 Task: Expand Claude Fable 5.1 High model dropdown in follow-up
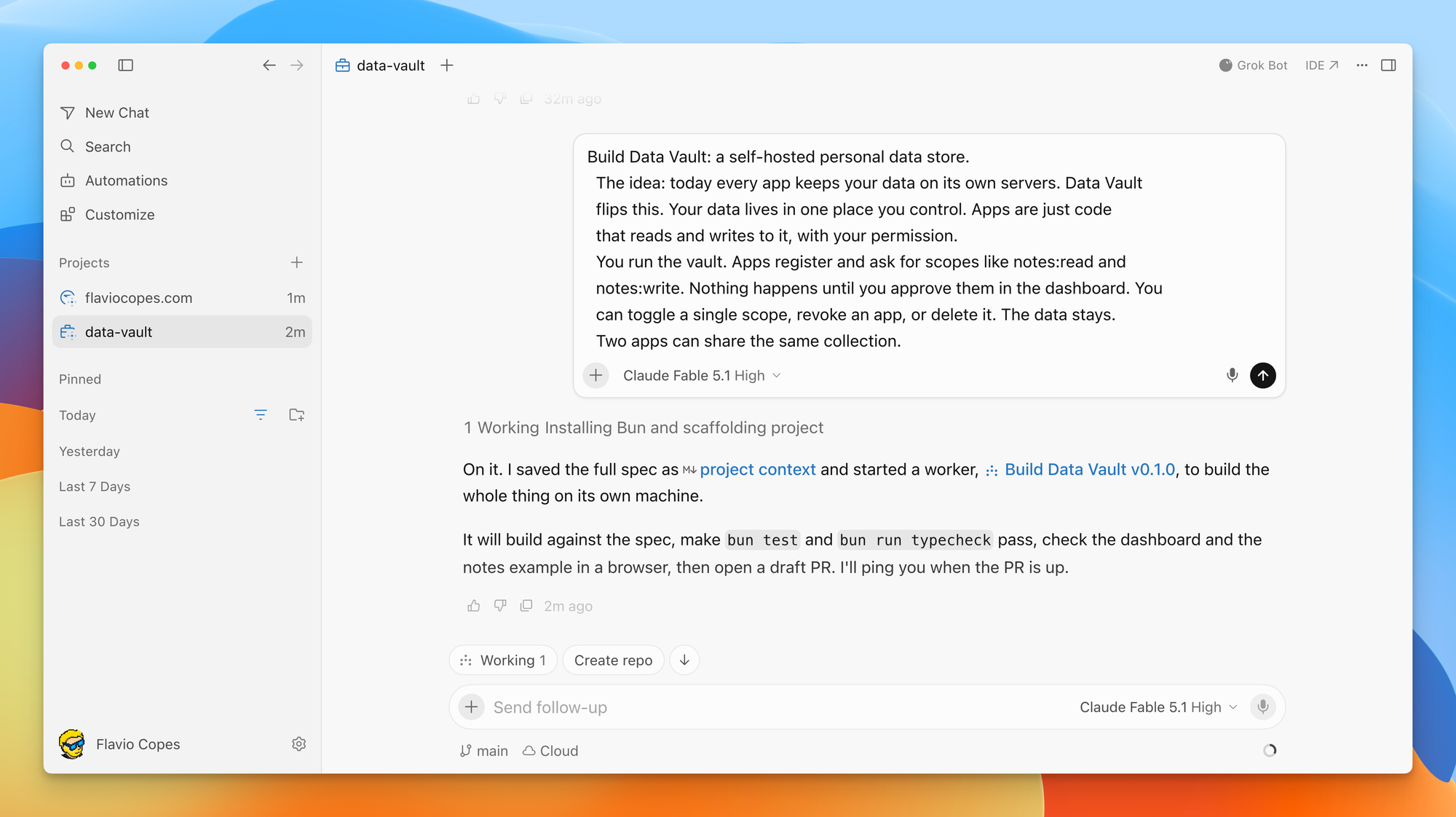1158,707
